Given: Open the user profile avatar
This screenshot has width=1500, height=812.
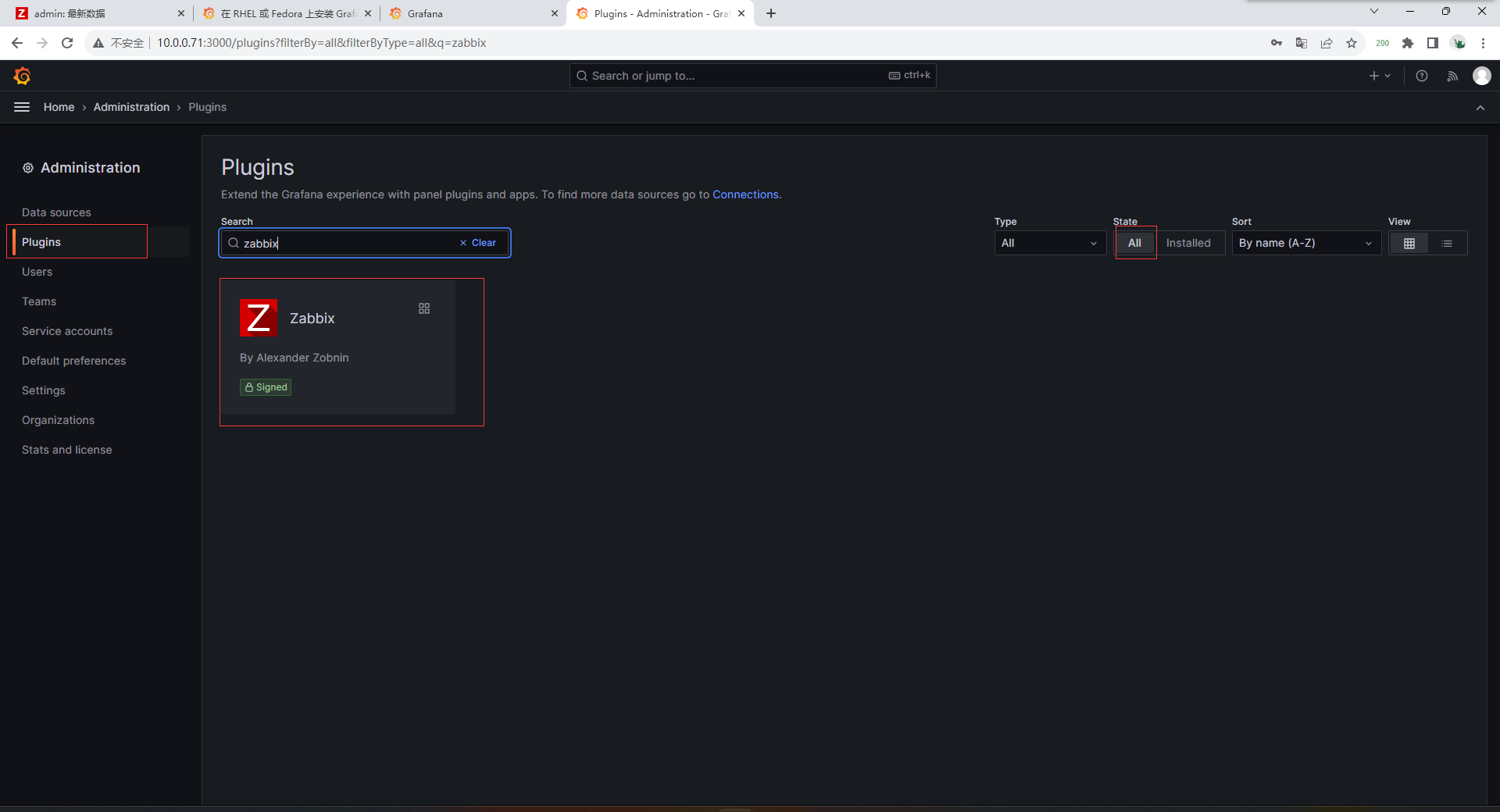Looking at the screenshot, I should (x=1482, y=76).
